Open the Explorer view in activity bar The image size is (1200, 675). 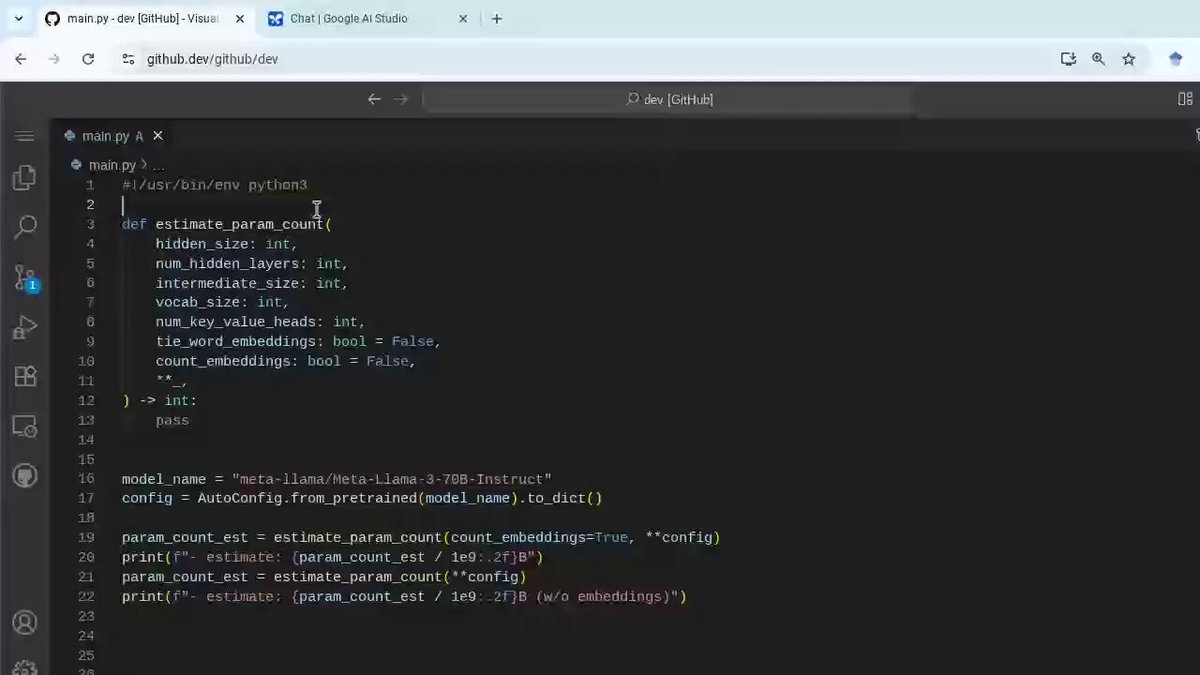25,178
